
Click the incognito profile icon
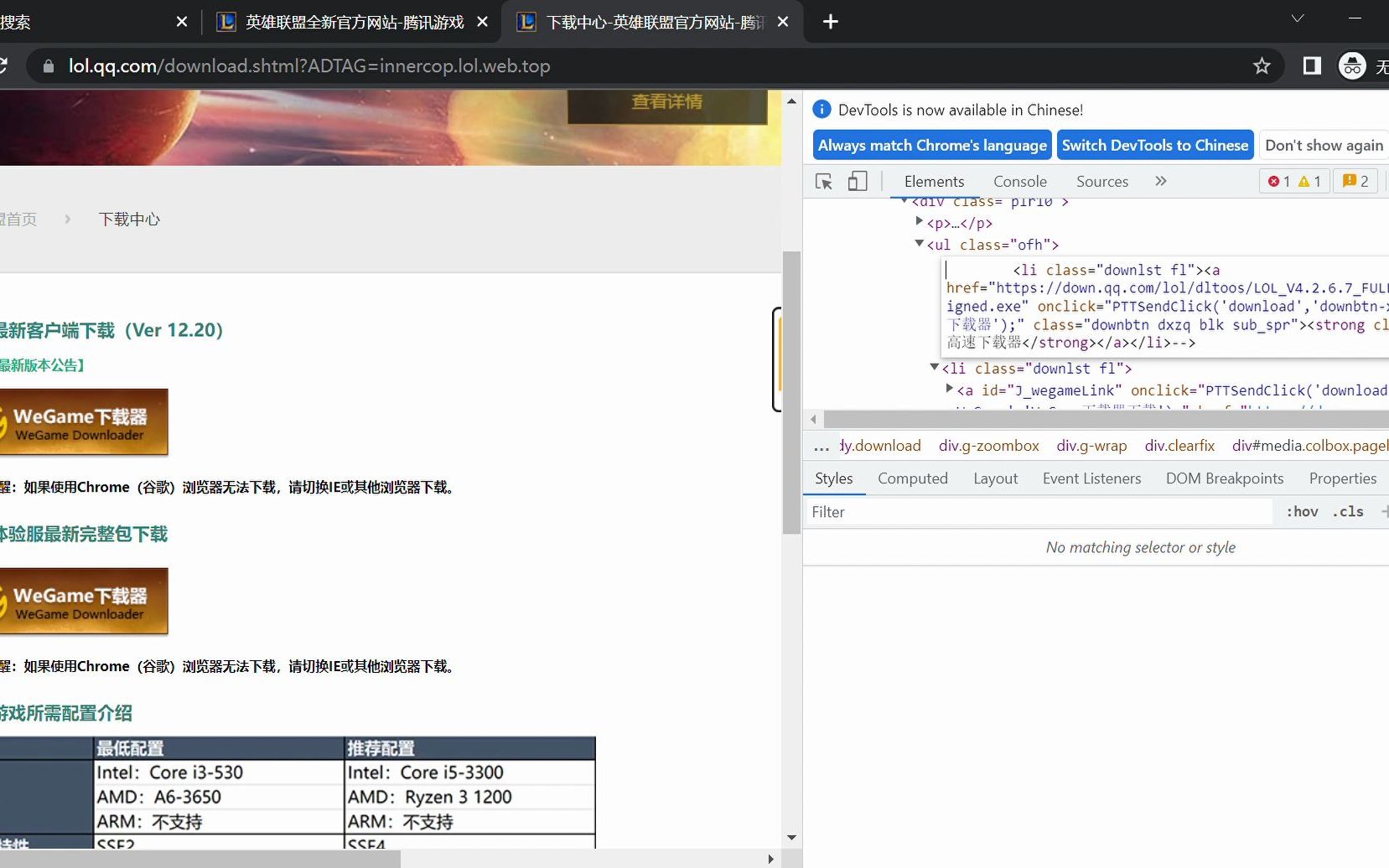[x=1352, y=66]
